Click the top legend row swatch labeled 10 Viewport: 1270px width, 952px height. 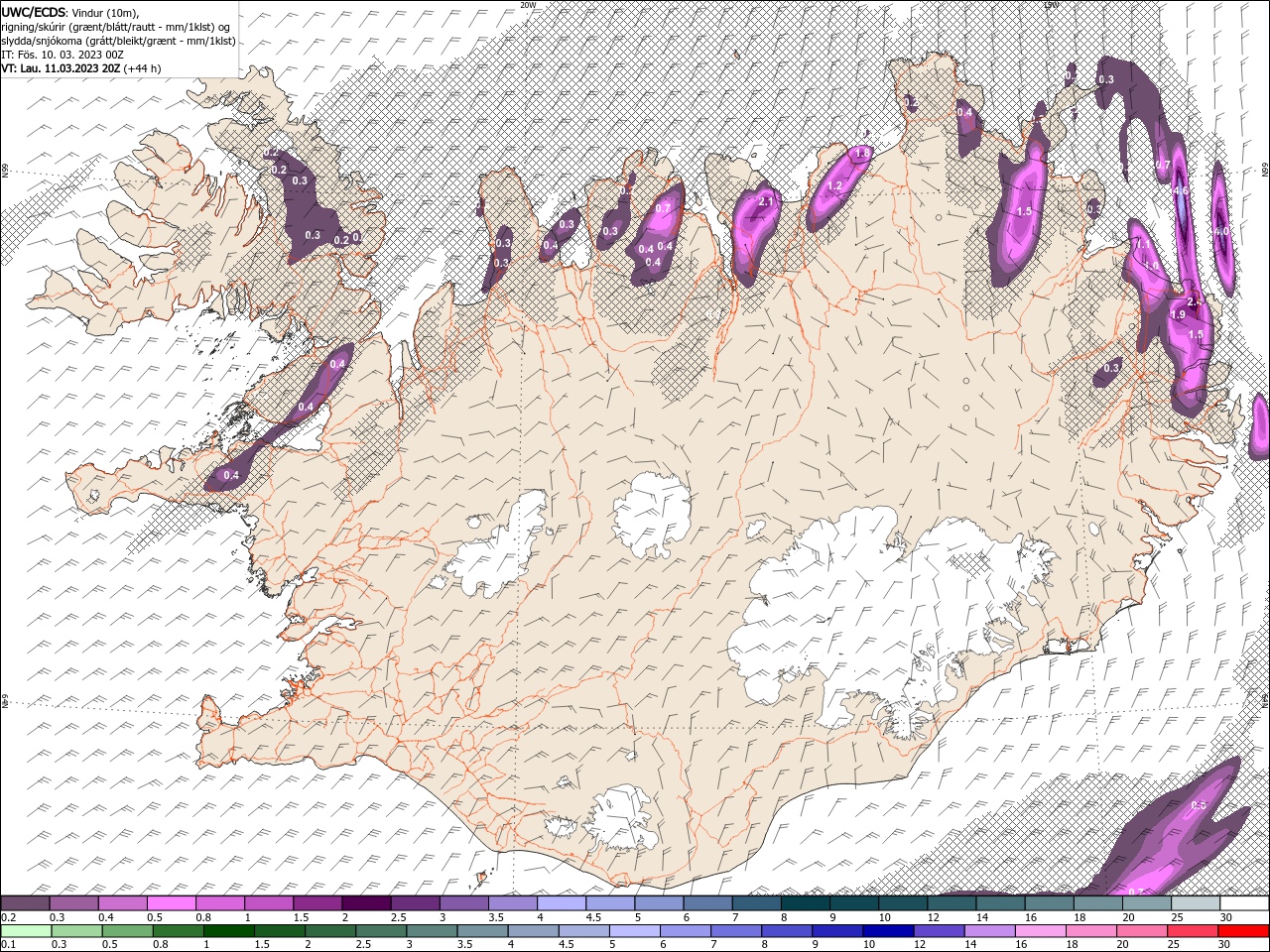pos(902,903)
